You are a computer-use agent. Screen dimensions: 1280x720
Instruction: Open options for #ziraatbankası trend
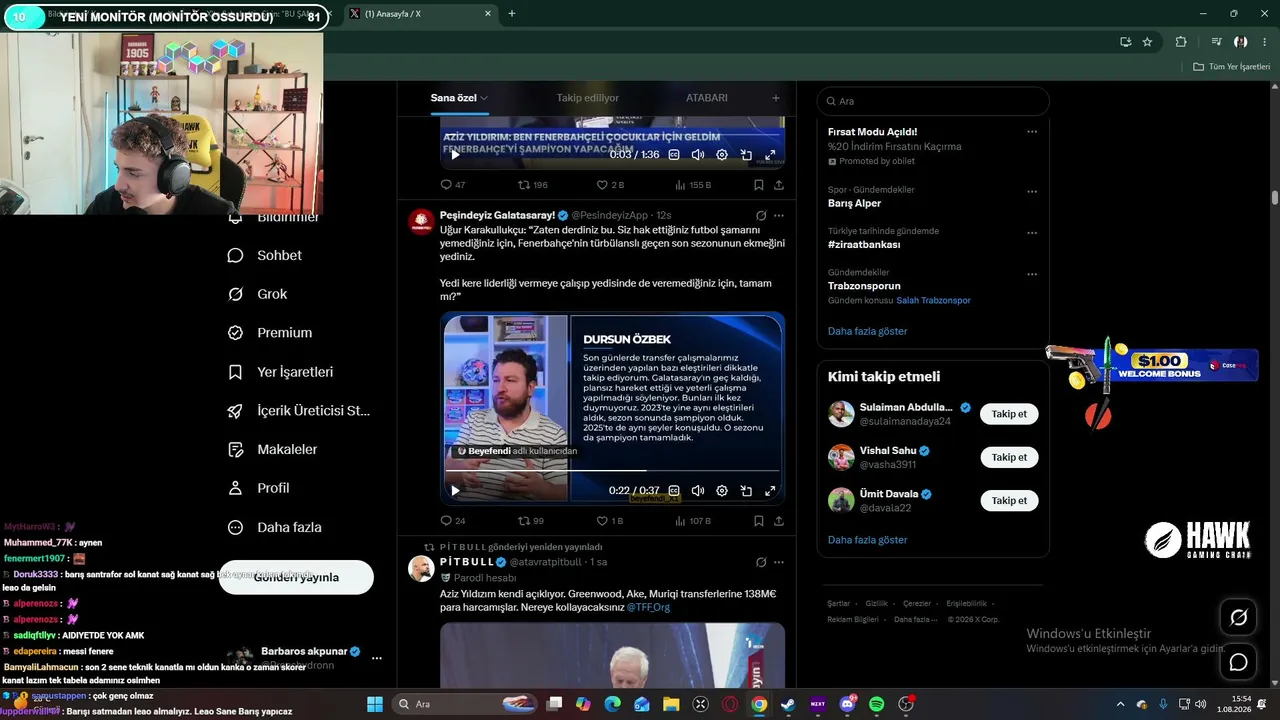click(1032, 232)
